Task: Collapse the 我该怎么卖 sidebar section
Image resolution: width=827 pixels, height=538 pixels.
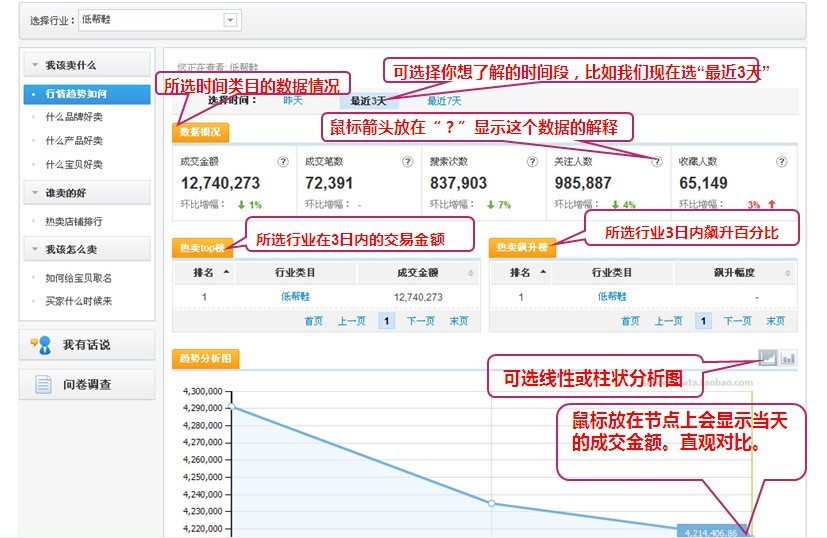Action: click(87, 249)
